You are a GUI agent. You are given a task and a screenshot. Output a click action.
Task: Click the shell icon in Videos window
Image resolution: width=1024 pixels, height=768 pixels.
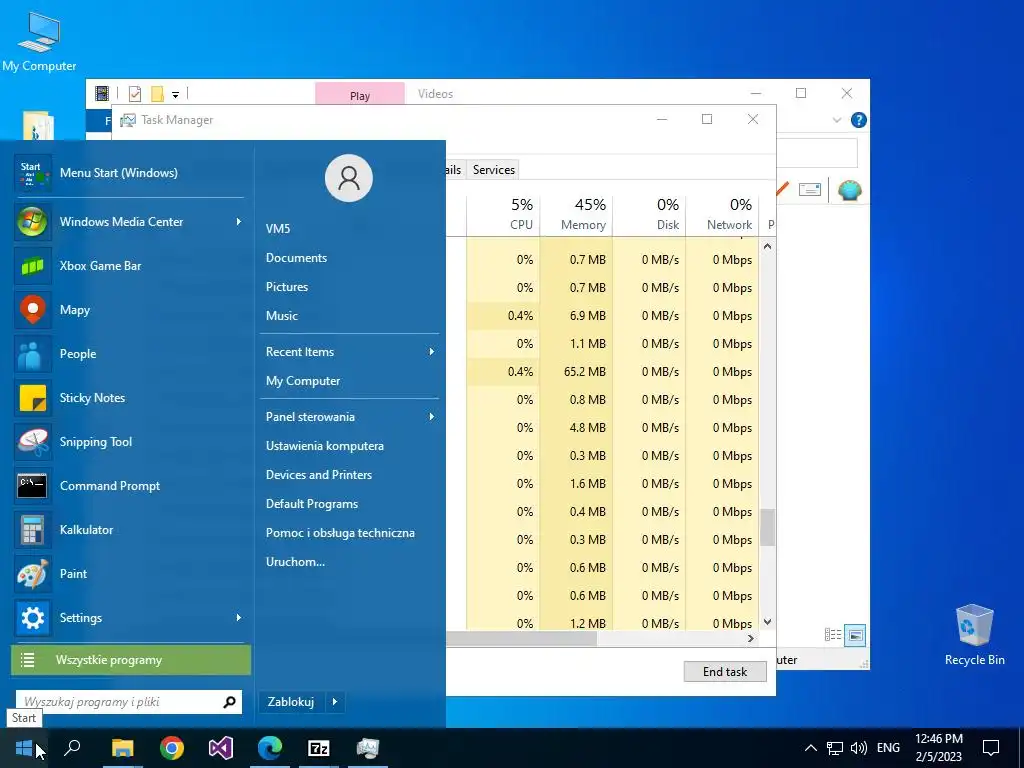tap(850, 190)
